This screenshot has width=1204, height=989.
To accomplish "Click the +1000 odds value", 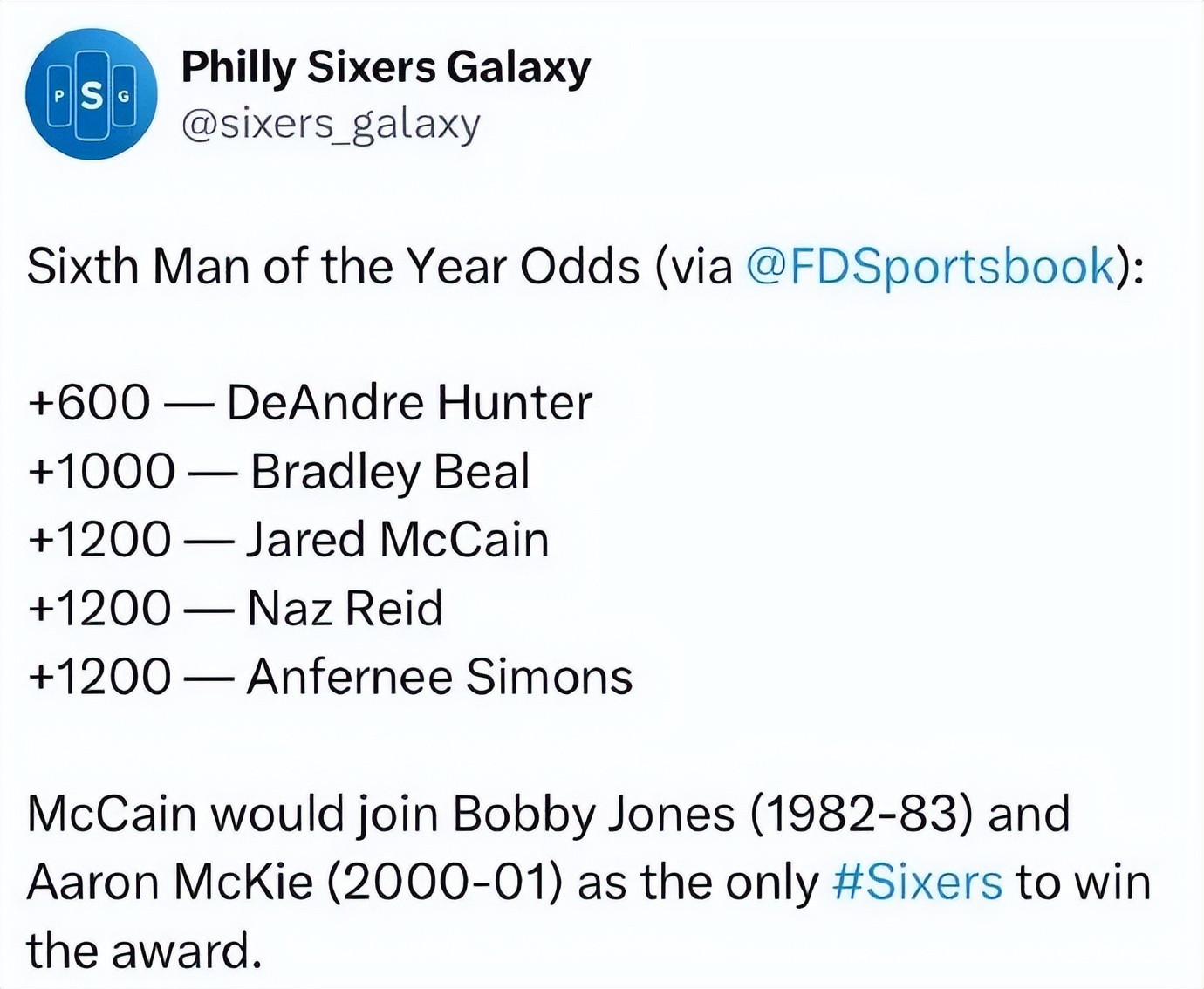I will tap(101, 472).
